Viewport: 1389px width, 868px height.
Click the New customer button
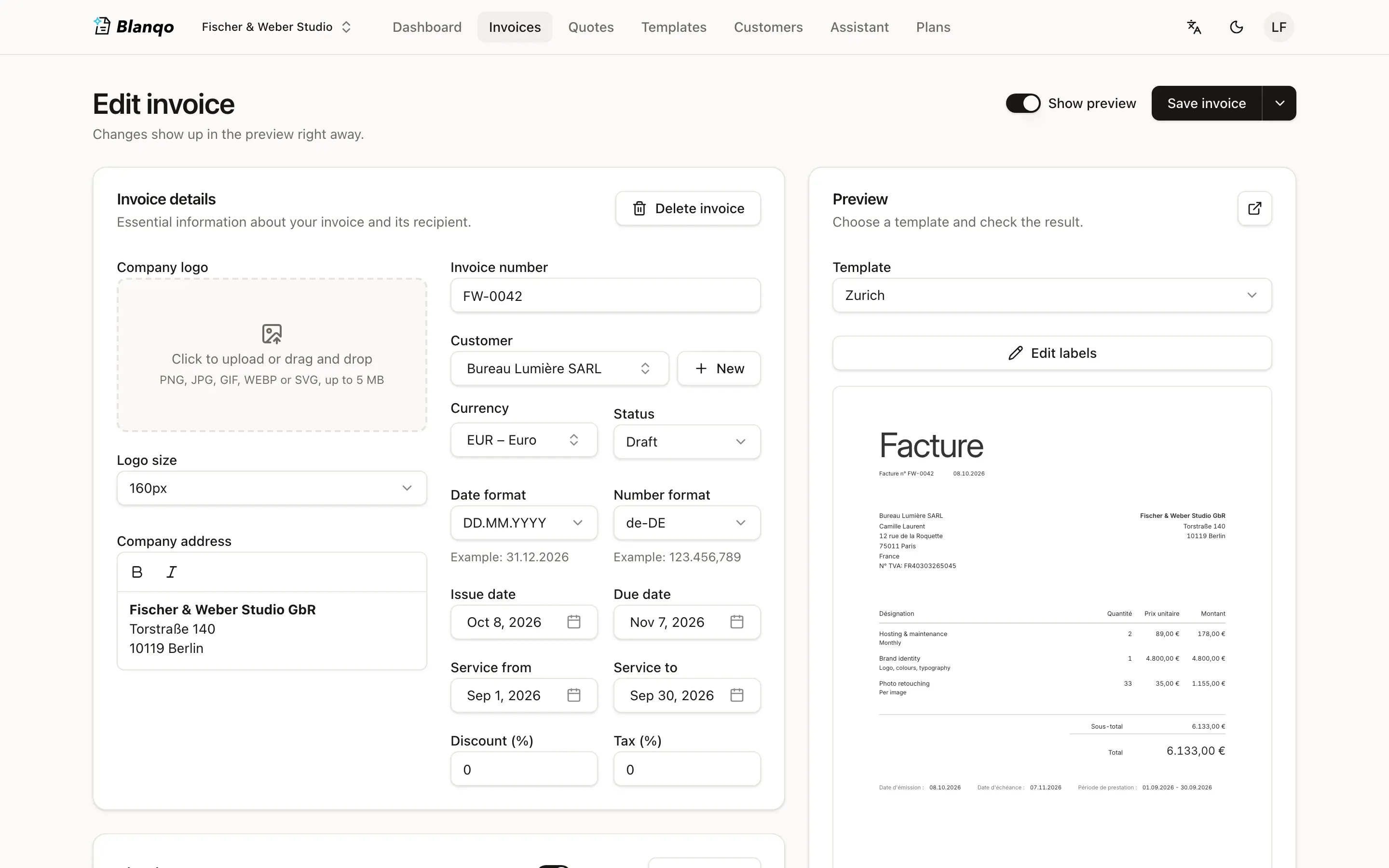(x=719, y=368)
